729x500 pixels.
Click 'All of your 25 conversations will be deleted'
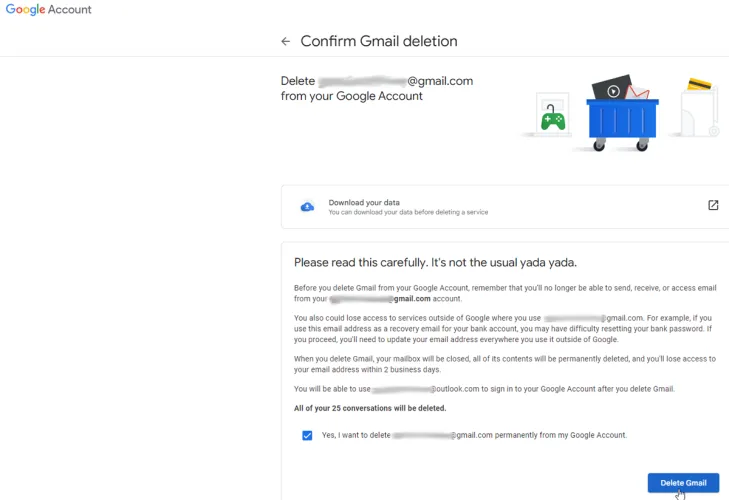[x=370, y=408]
